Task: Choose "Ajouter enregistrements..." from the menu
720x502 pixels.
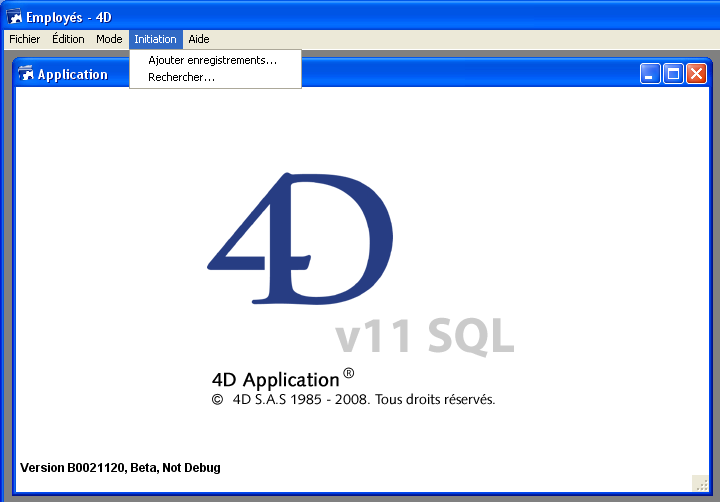Action: tap(212, 60)
